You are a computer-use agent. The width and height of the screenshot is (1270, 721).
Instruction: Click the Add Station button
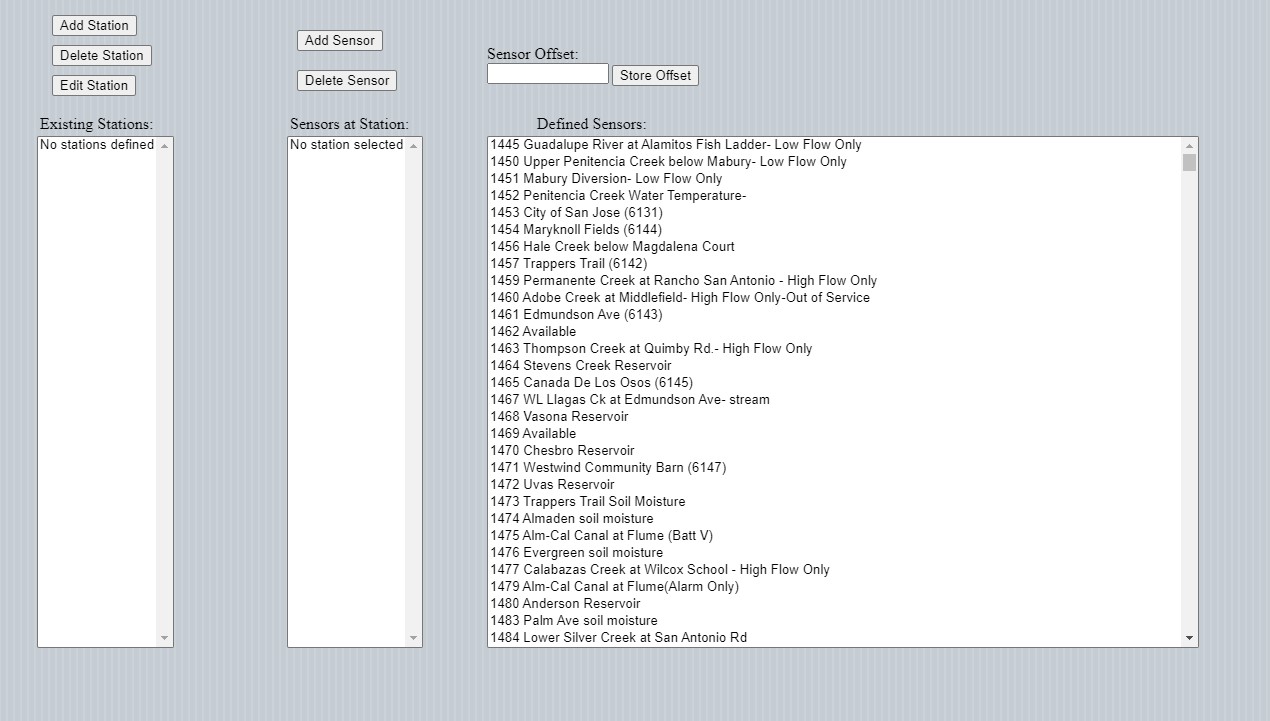coord(94,25)
